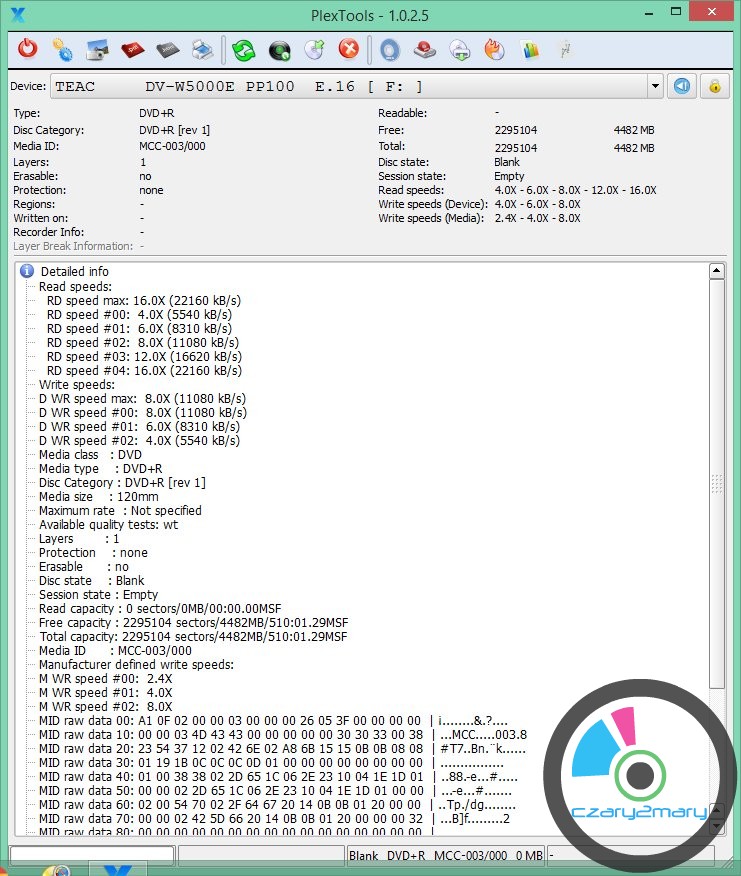Open settings via the blue gear icon
741x876 pixels.
(62, 49)
